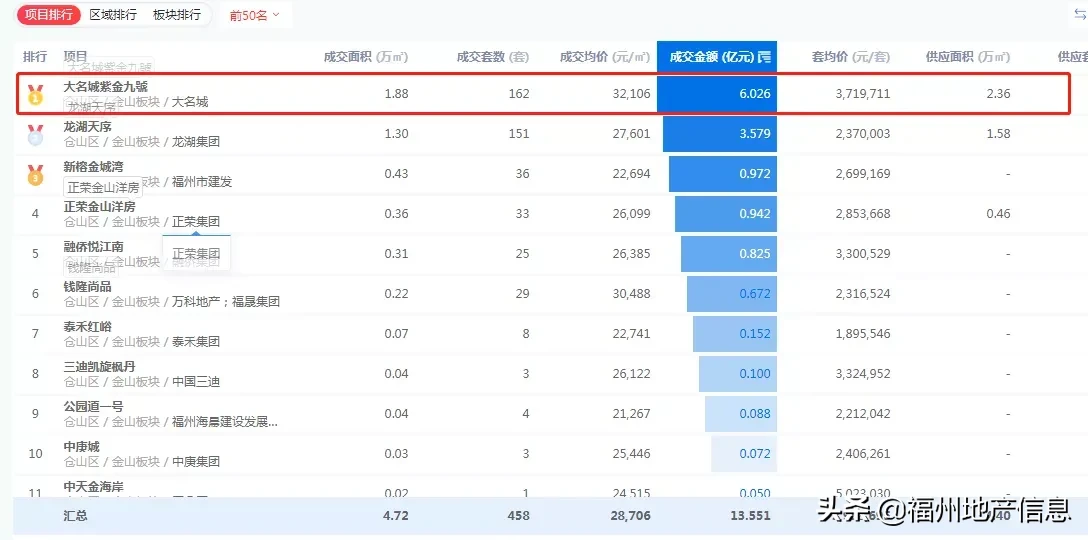
Task: Click 套均价 value 3,719,711
Action: (x=863, y=94)
